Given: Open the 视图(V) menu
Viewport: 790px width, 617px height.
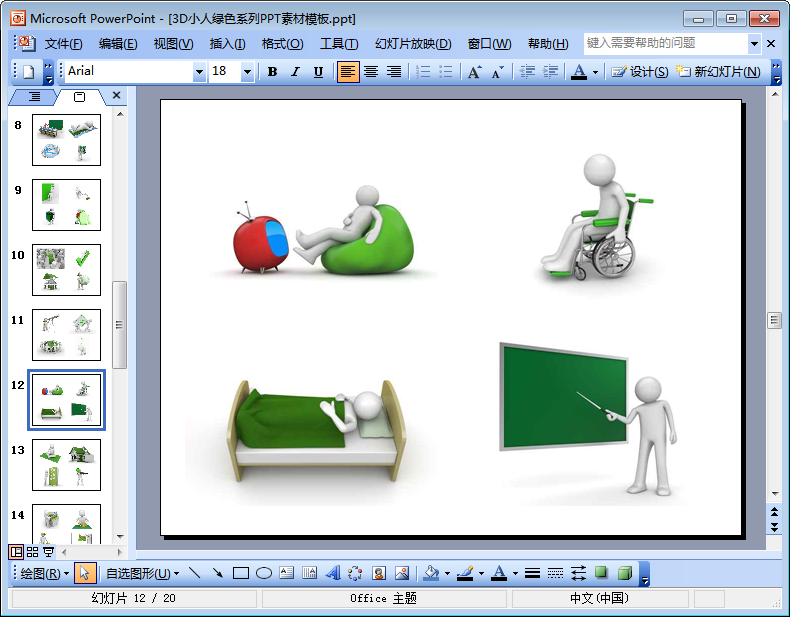Looking at the screenshot, I should coord(173,44).
